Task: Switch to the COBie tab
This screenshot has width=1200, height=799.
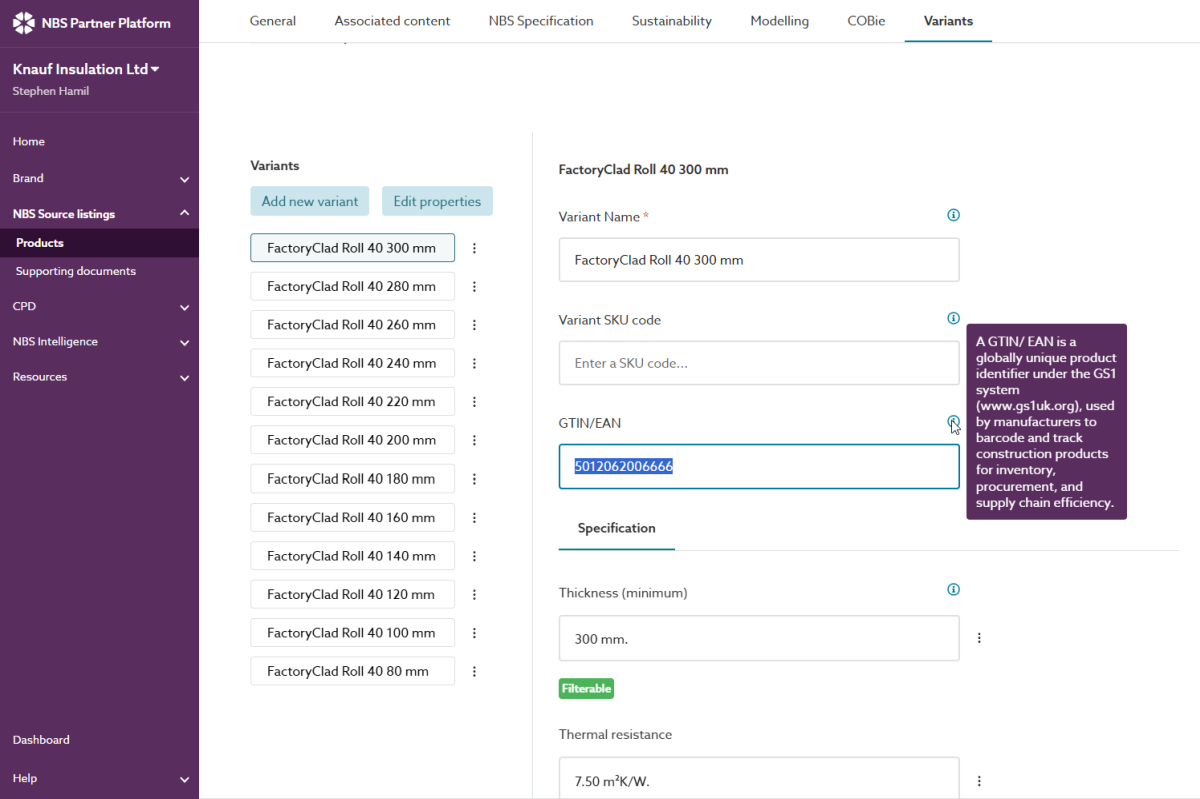Action: [867, 21]
